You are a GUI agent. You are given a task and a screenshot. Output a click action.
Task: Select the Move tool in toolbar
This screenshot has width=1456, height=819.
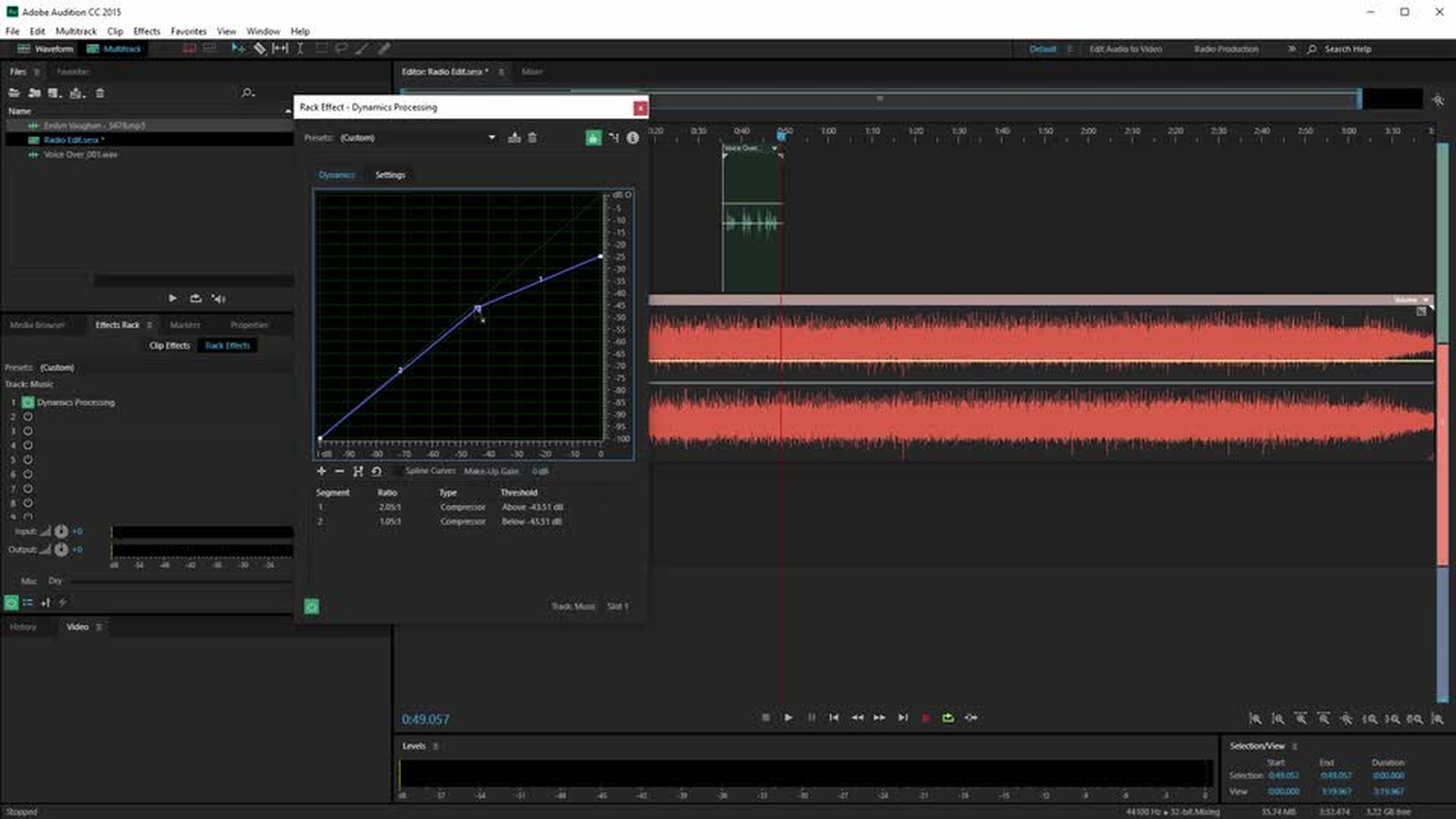click(238, 49)
